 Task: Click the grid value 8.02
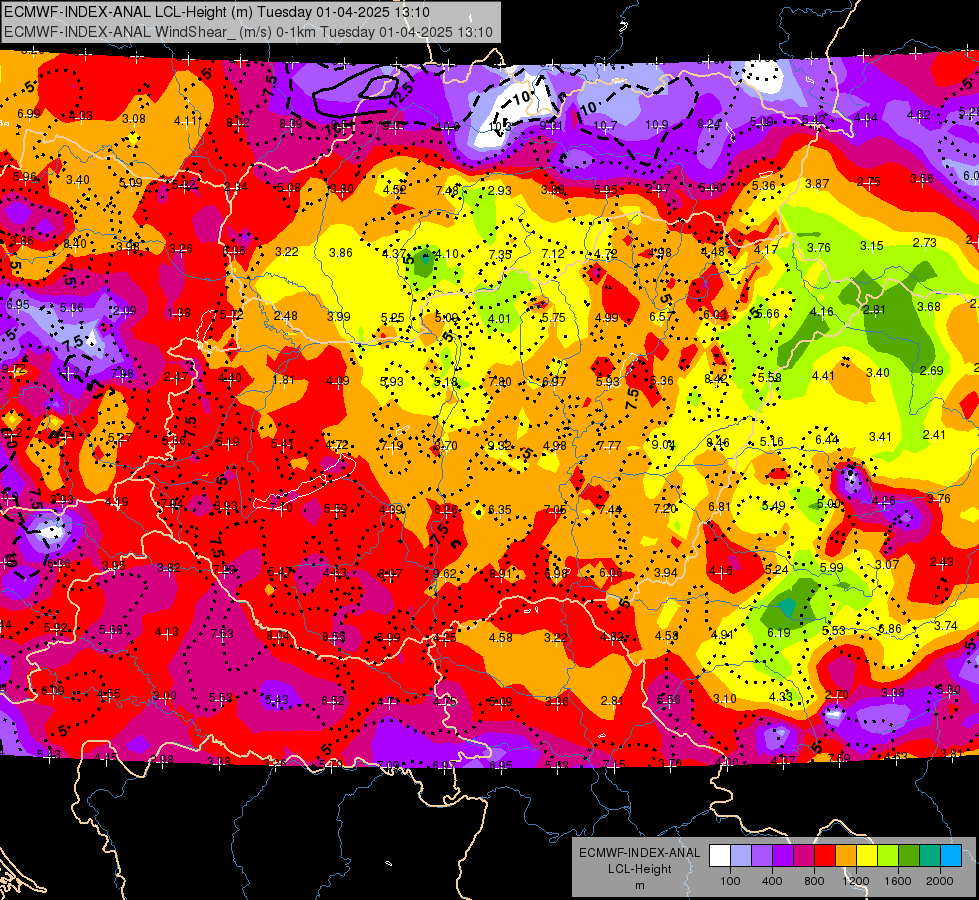point(238,123)
